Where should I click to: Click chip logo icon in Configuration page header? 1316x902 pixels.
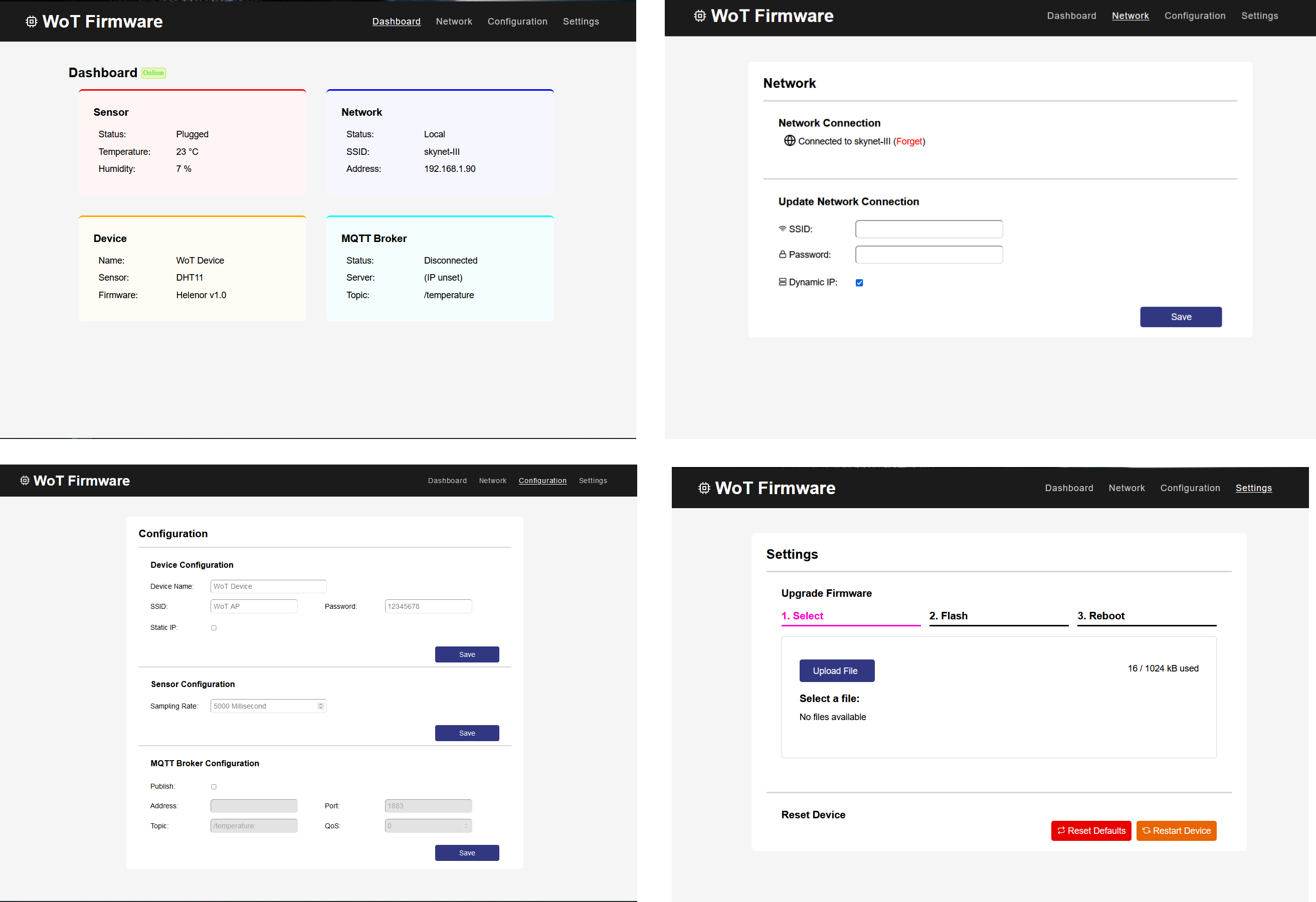25,481
